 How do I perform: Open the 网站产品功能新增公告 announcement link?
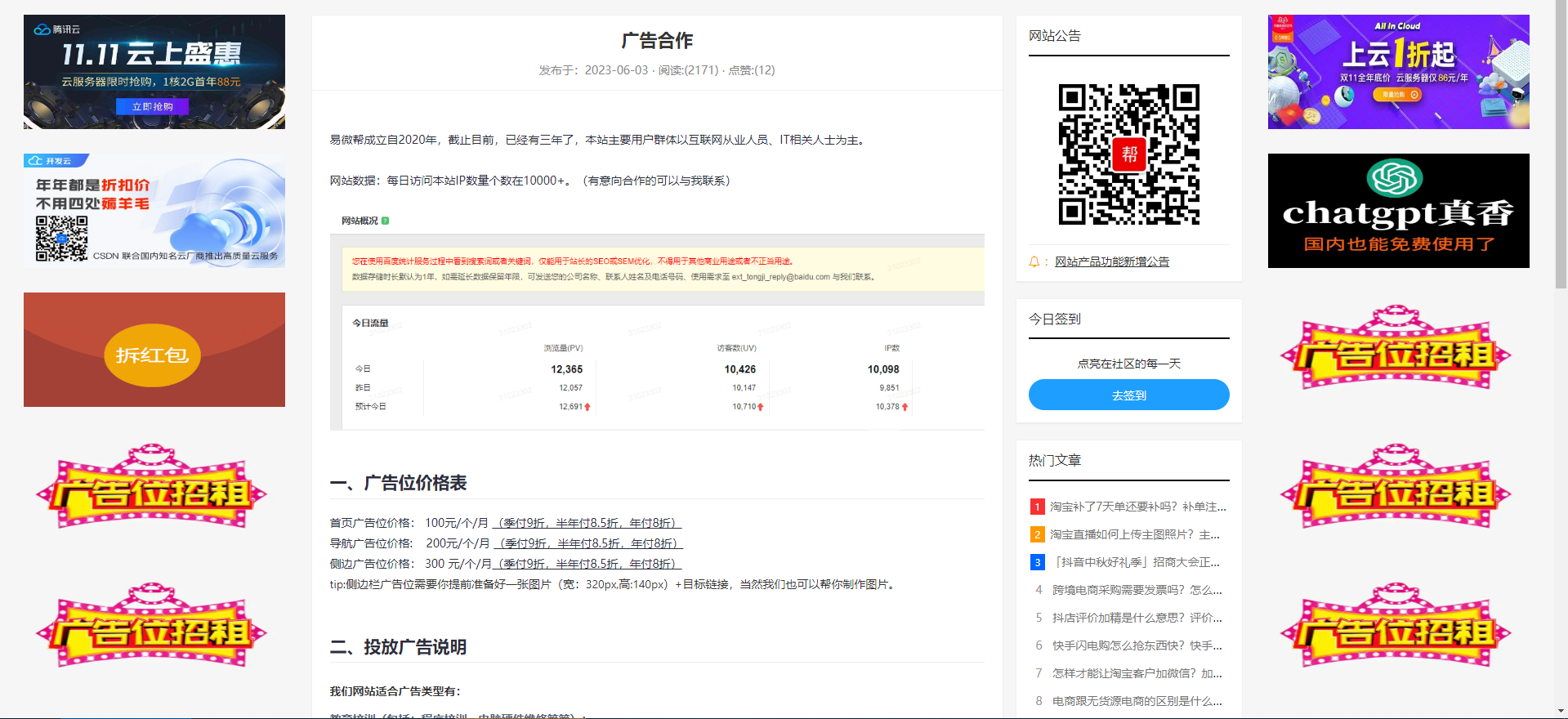[1111, 261]
